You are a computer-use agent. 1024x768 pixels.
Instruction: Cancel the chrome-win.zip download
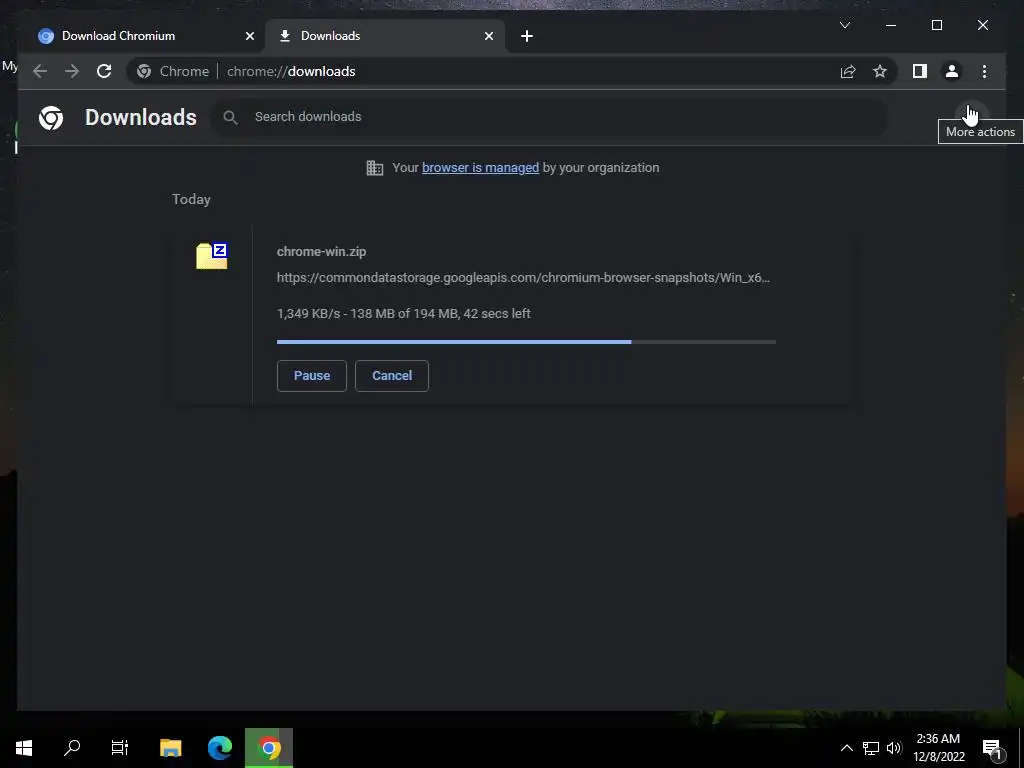click(392, 376)
